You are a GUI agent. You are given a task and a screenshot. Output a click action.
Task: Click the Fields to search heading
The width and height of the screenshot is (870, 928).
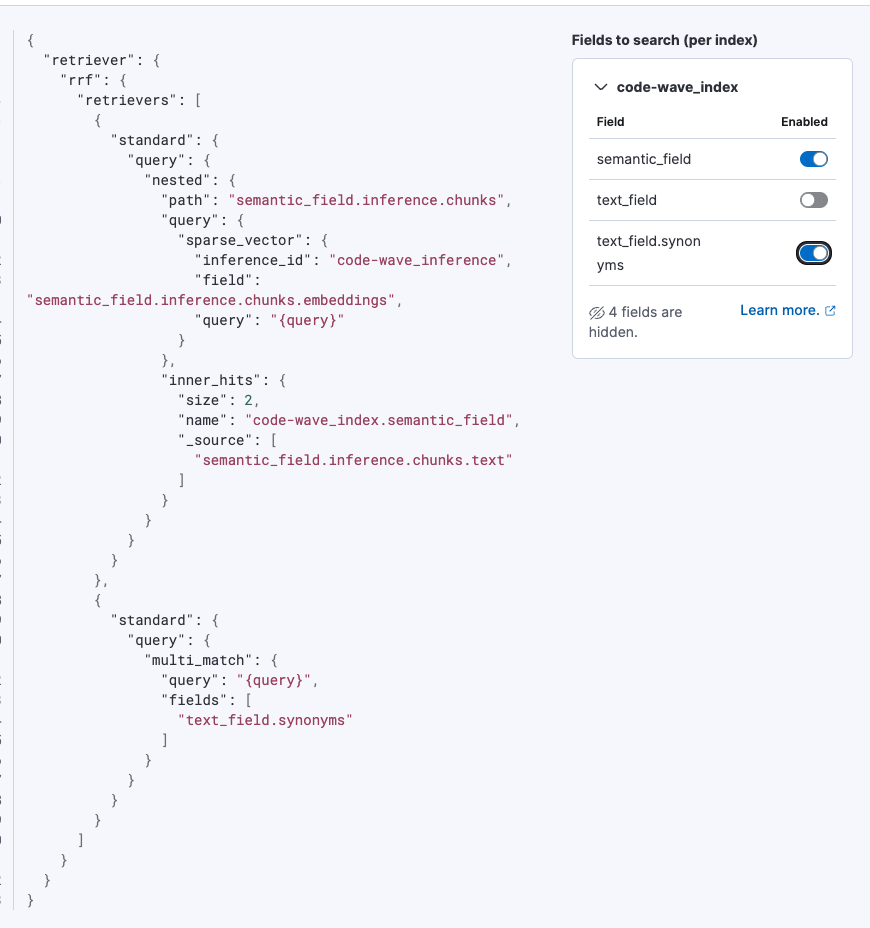pyautogui.click(x=664, y=40)
